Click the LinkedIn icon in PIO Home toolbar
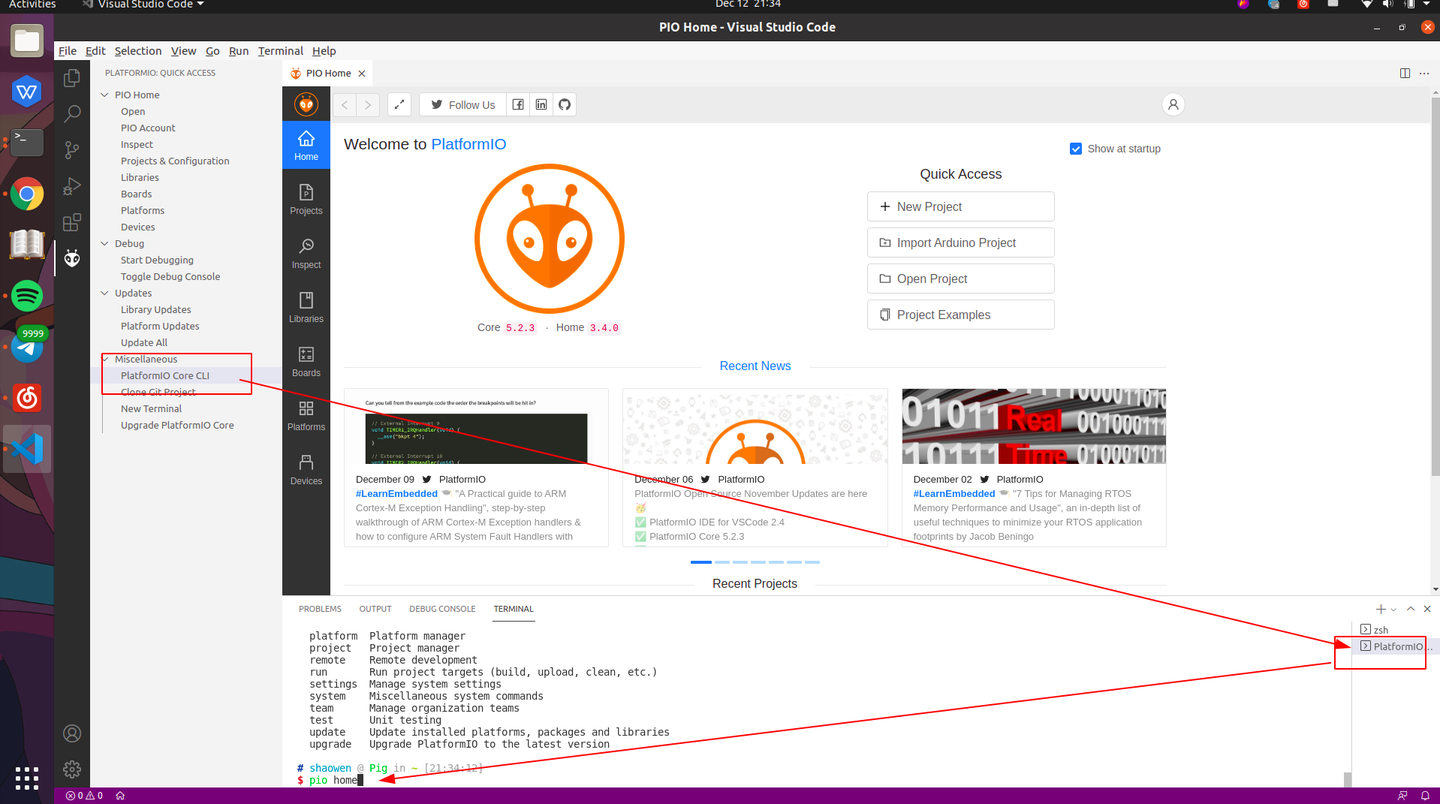The height and width of the screenshot is (804, 1440). click(541, 105)
